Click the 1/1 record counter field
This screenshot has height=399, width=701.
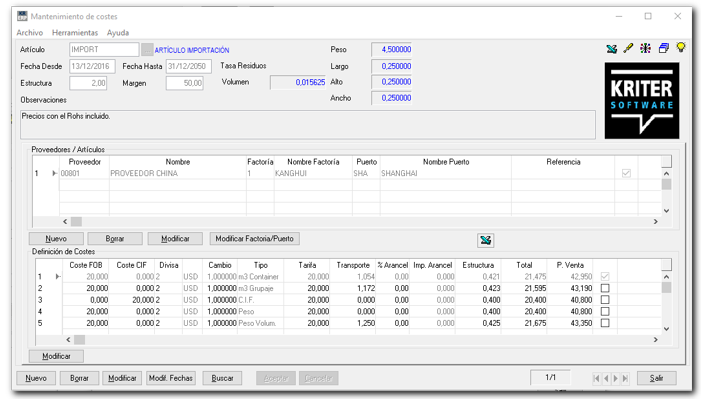pyautogui.click(x=550, y=378)
